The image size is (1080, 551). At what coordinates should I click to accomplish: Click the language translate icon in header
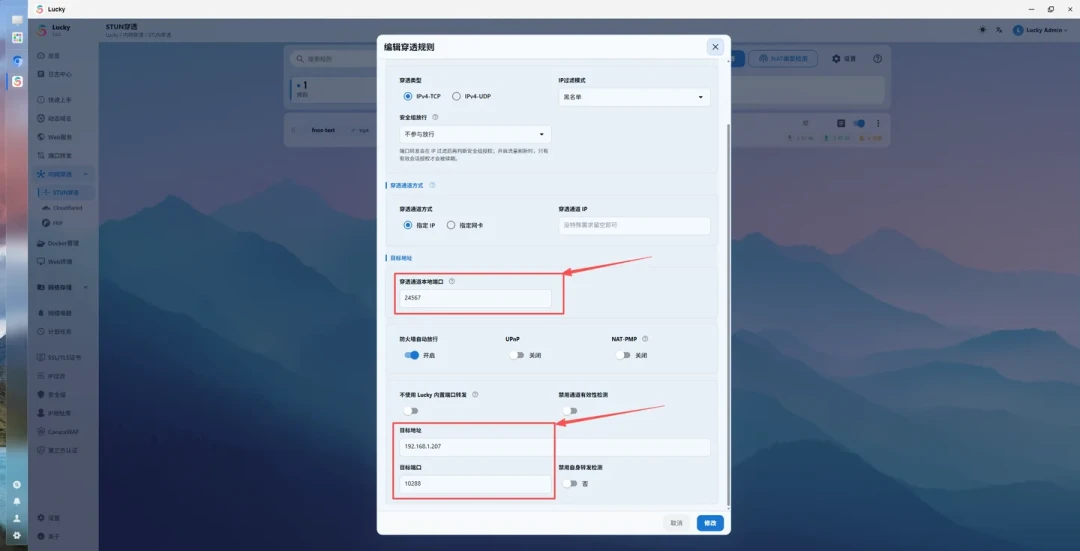(x=999, y=30)
